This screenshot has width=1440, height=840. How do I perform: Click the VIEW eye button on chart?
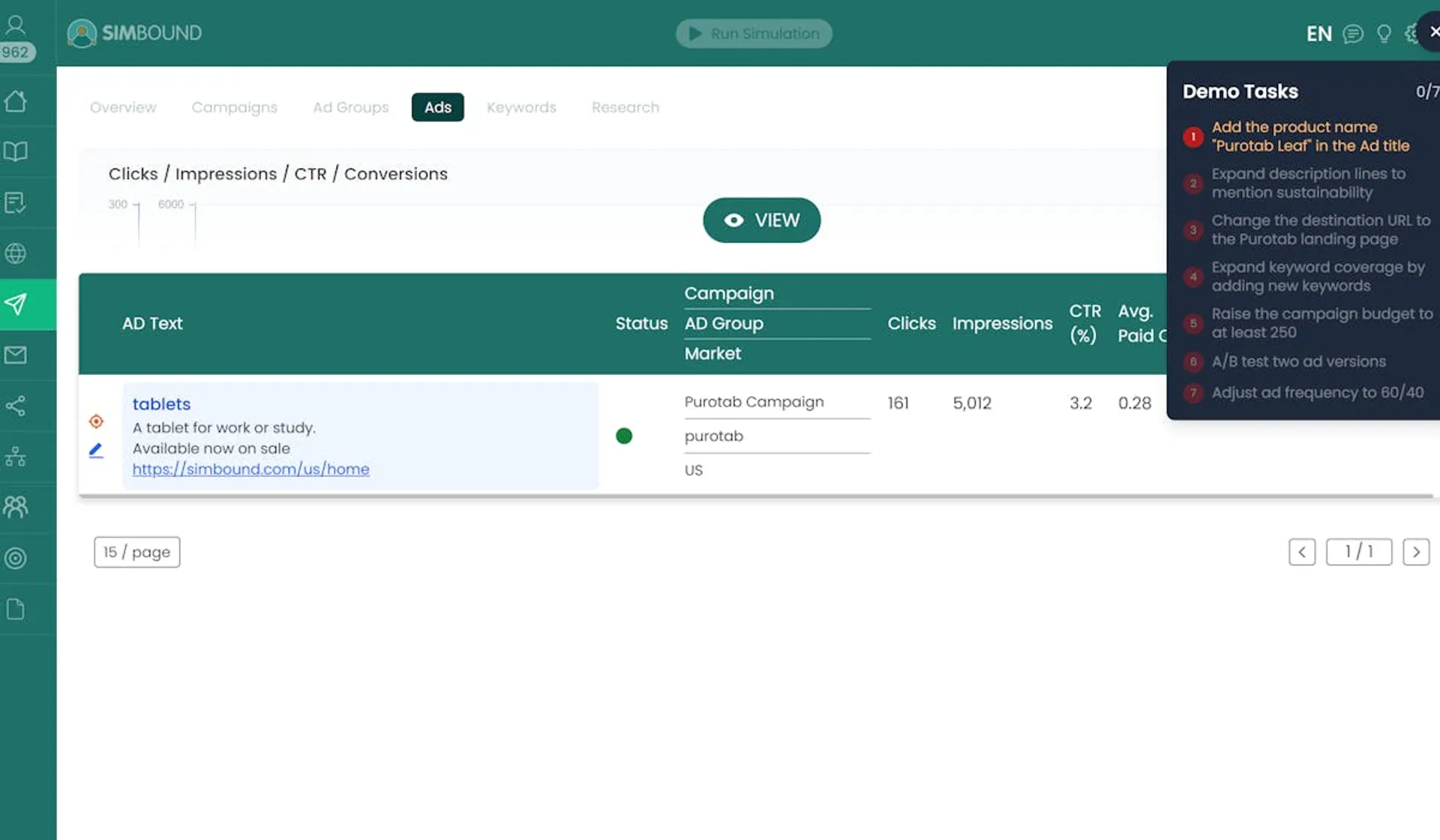(761, 220)
